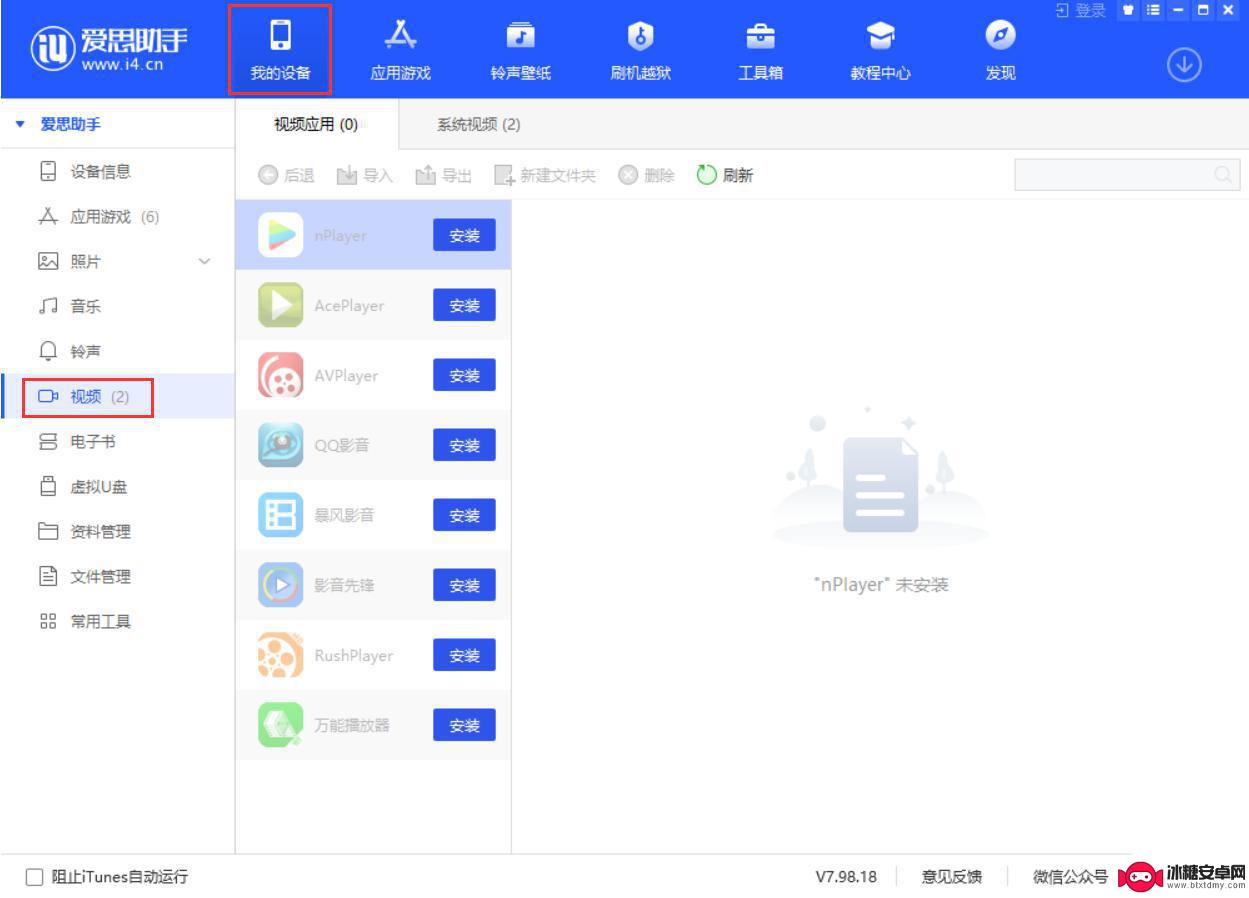Open the download manager arrow icon
Viewport: 1249px width, 898px height.
pos(1184,65)
